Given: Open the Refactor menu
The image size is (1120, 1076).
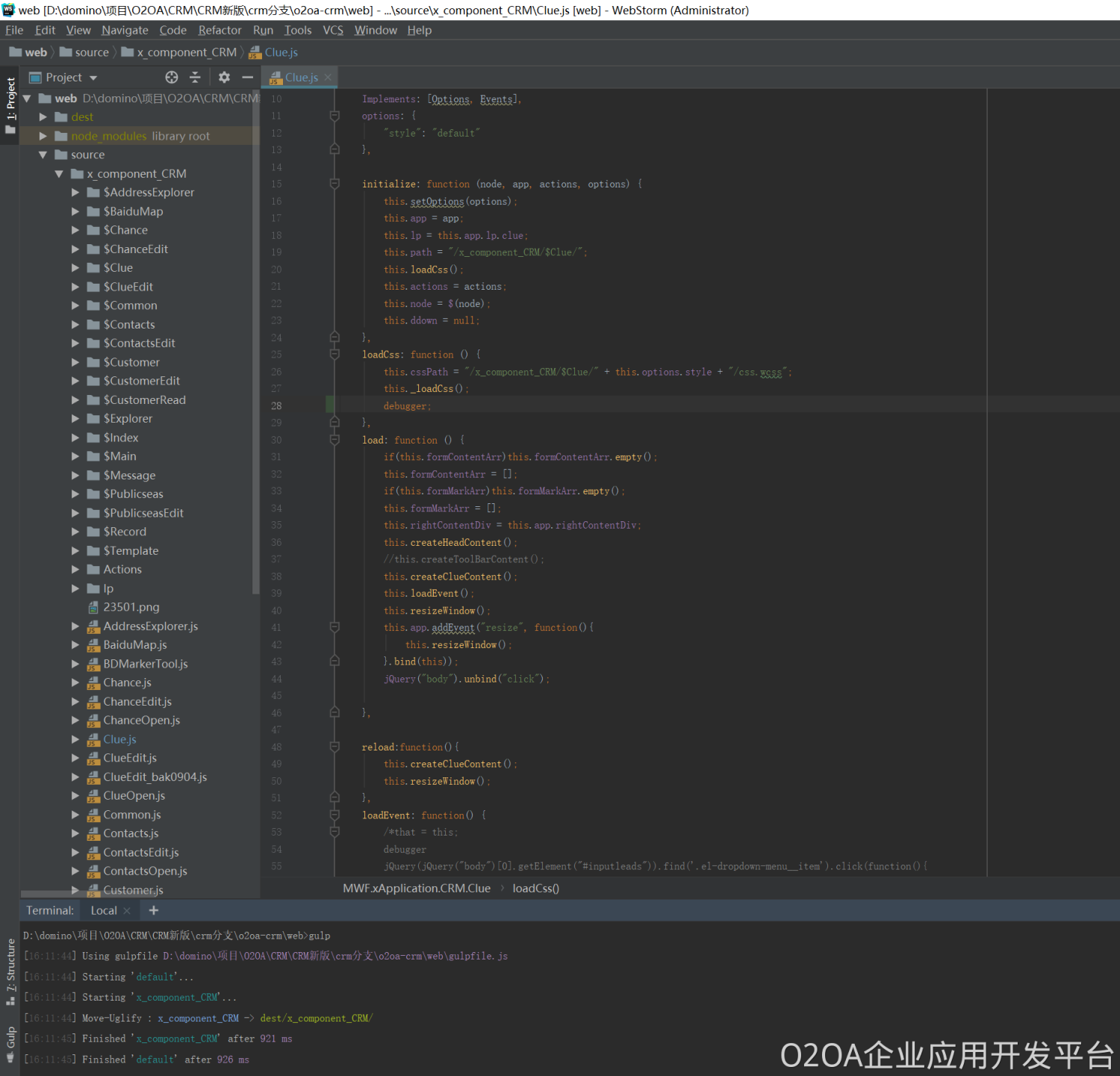Looking at the screenshot, I should (x=220, y=30).
